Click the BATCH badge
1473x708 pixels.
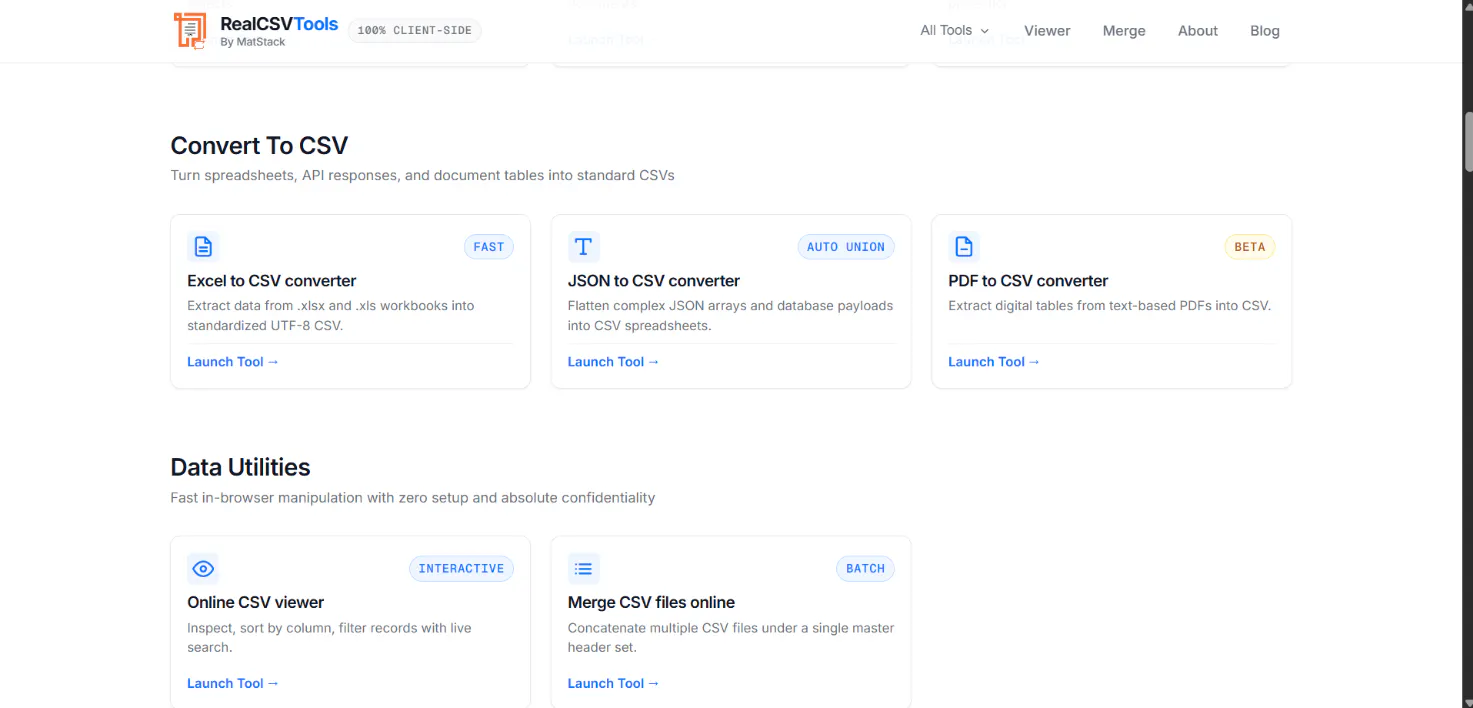[x=865, y=569]
